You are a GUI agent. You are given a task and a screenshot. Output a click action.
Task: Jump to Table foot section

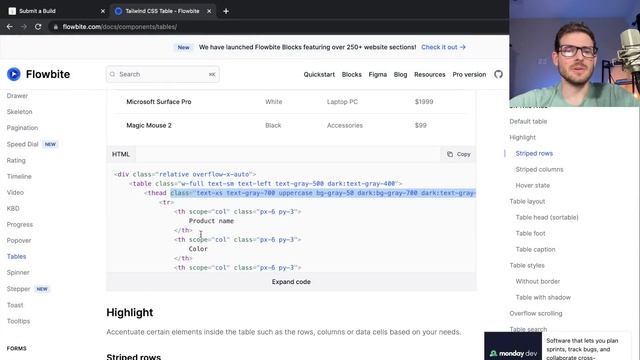[x=530, y=233]
